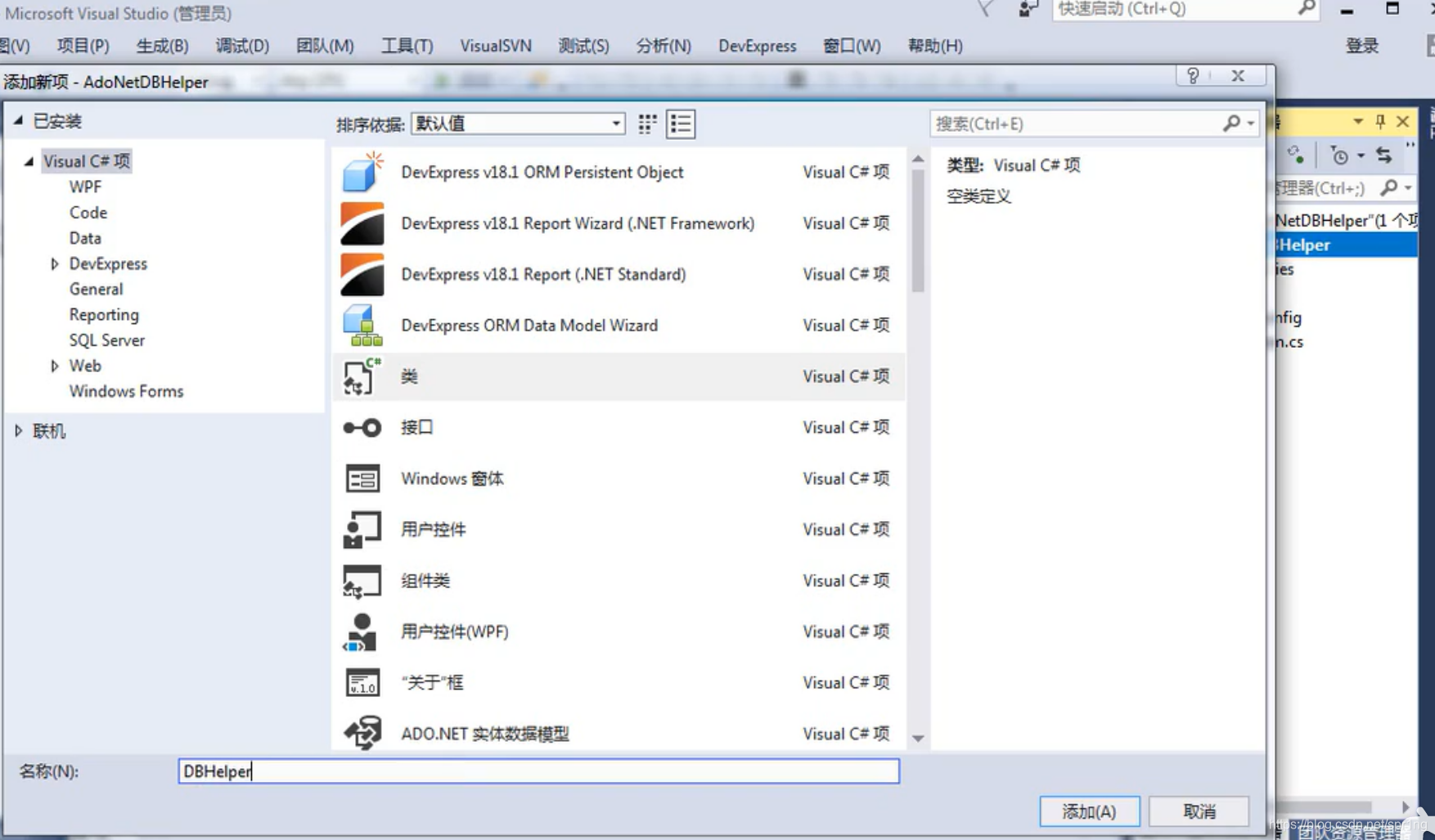The width and height of the screenshot is (1435, 840).
Task: Select the 用户控件(WPF) template icon
Action: 361,631
